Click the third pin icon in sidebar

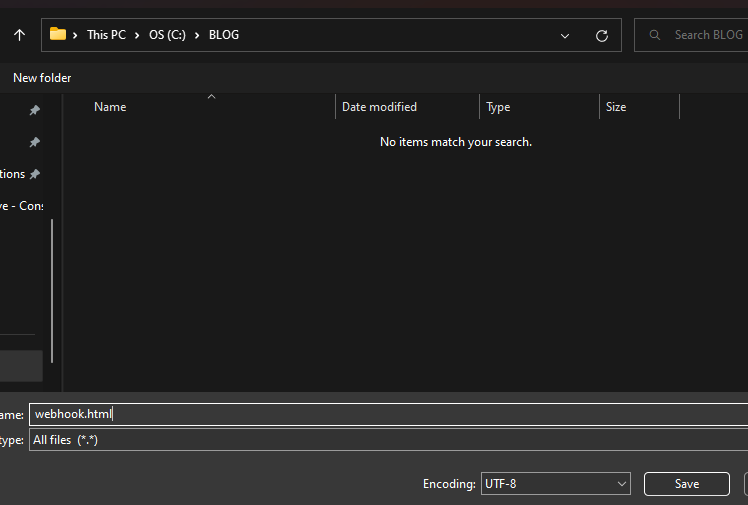pos(35,174)
